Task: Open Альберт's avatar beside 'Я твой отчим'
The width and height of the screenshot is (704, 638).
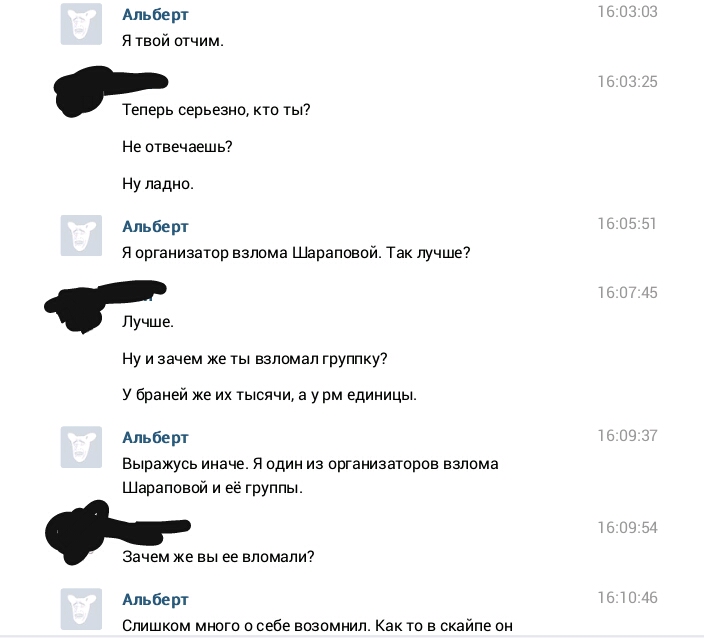Action: [81, 24]
